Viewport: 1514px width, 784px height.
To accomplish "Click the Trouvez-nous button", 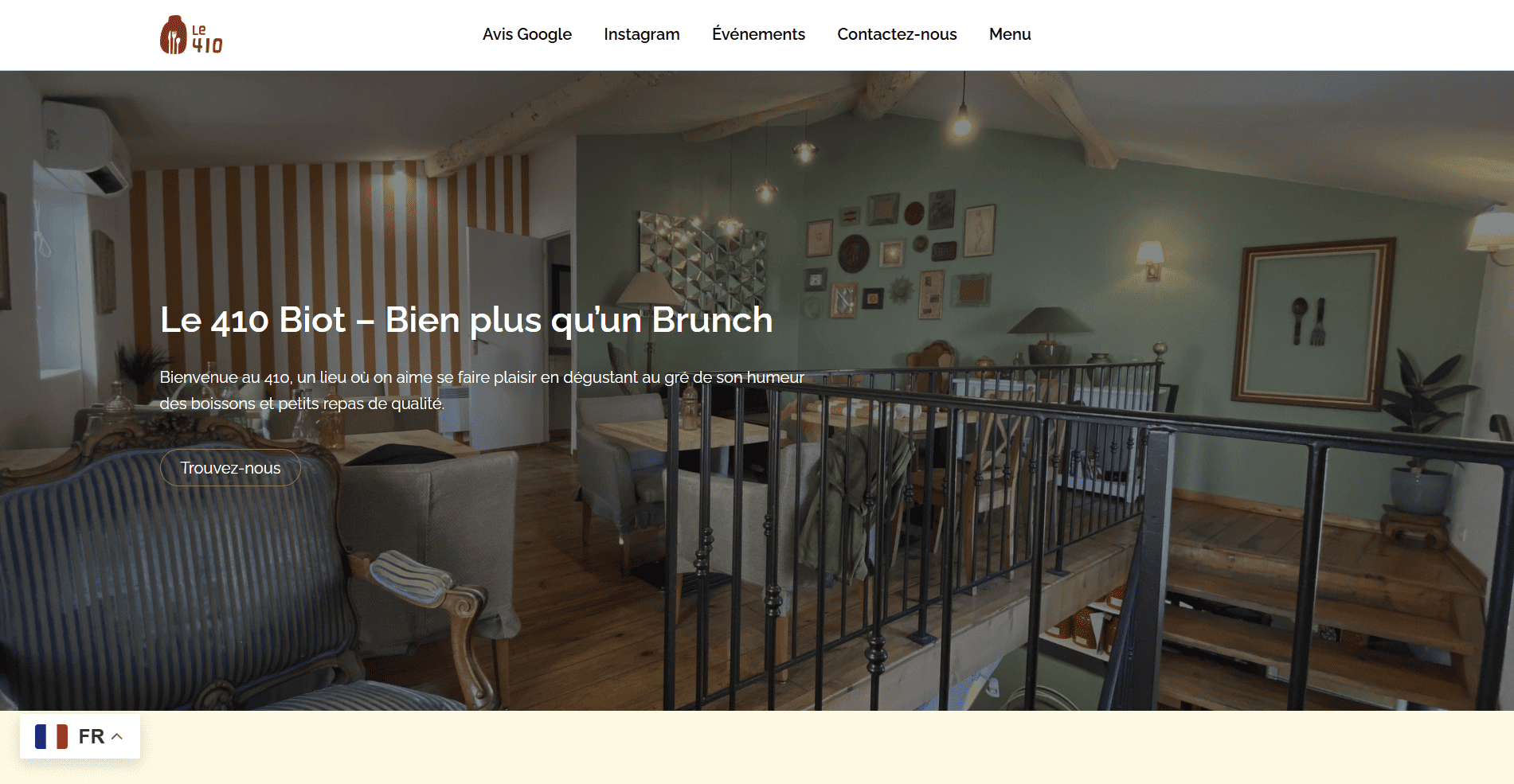I will 230,468.
